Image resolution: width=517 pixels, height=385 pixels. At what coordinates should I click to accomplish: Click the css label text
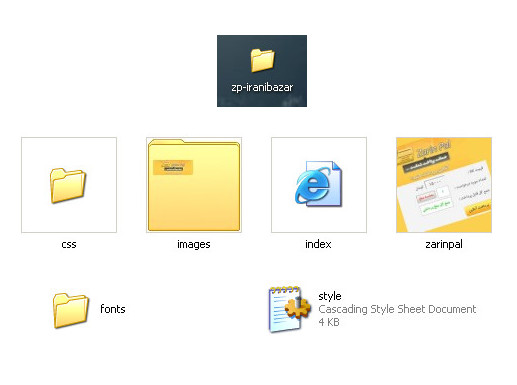point(69,244)
